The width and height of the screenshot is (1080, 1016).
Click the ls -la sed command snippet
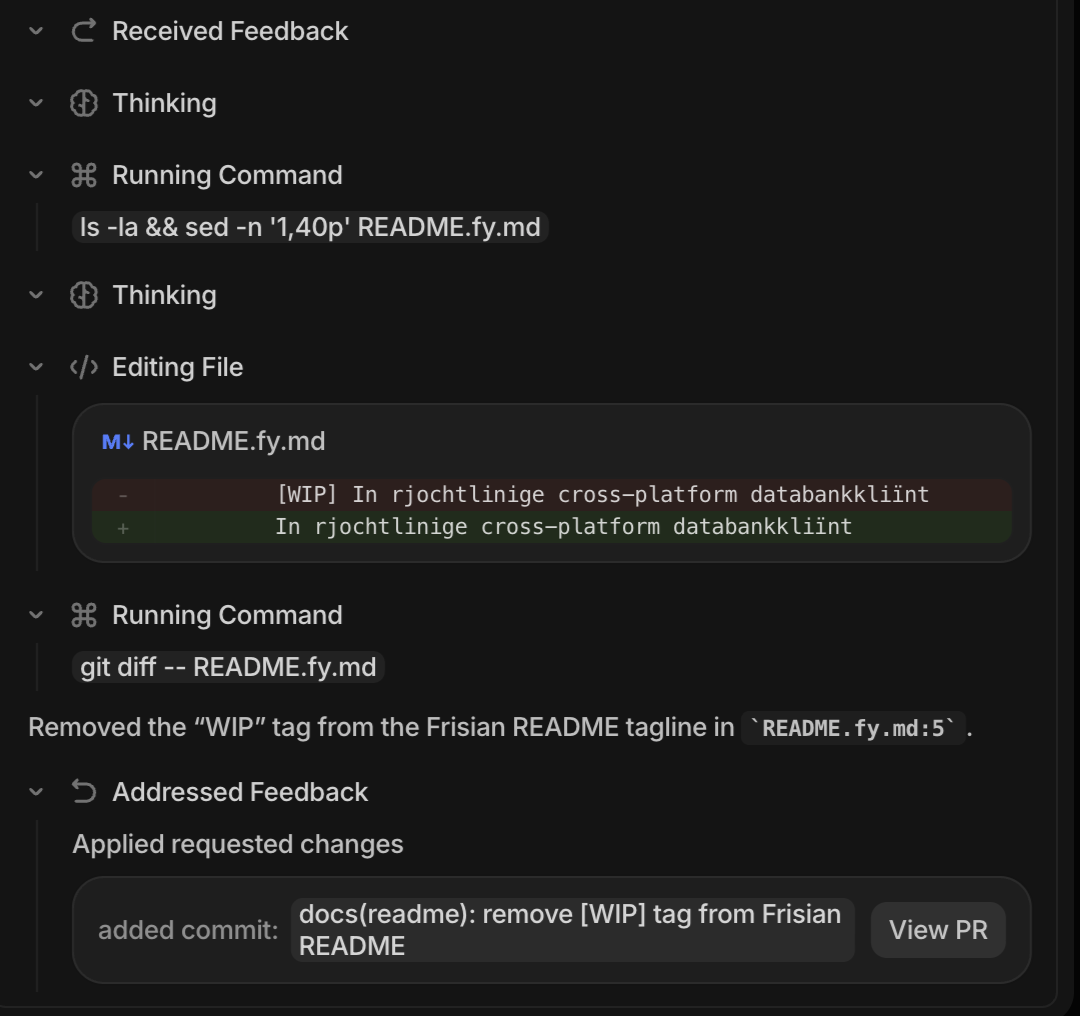tap(310, 227)
